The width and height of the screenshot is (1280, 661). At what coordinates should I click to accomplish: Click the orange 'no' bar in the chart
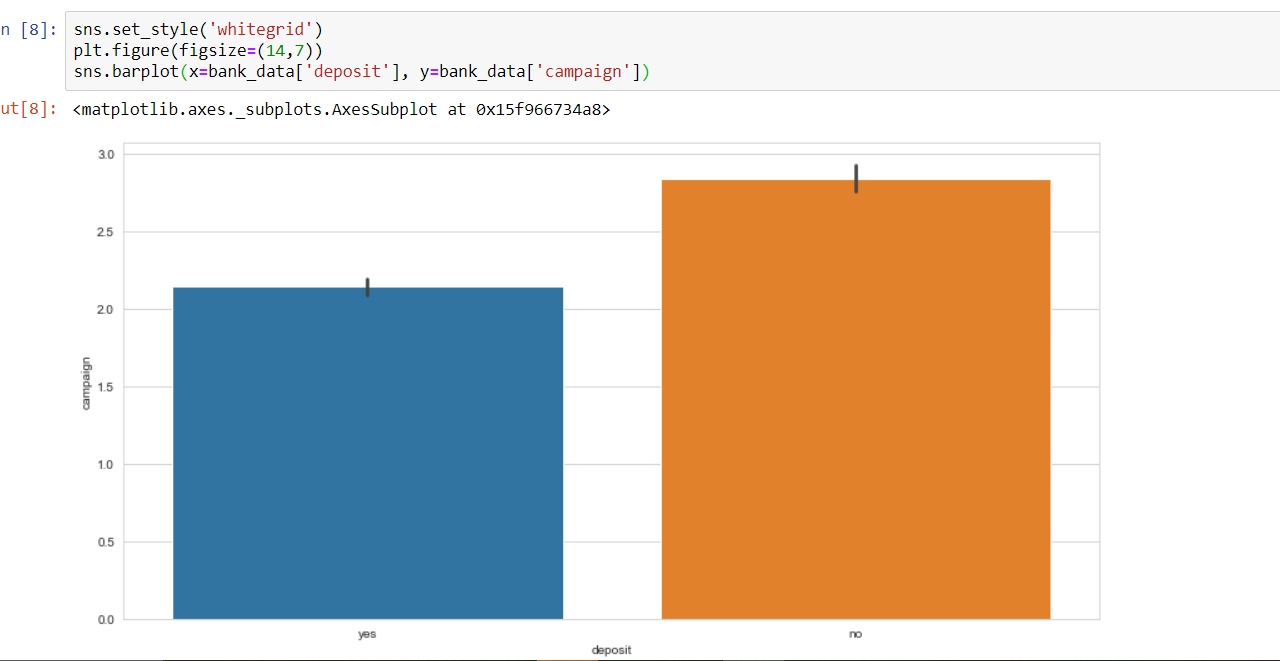click(x=855, y=400)
